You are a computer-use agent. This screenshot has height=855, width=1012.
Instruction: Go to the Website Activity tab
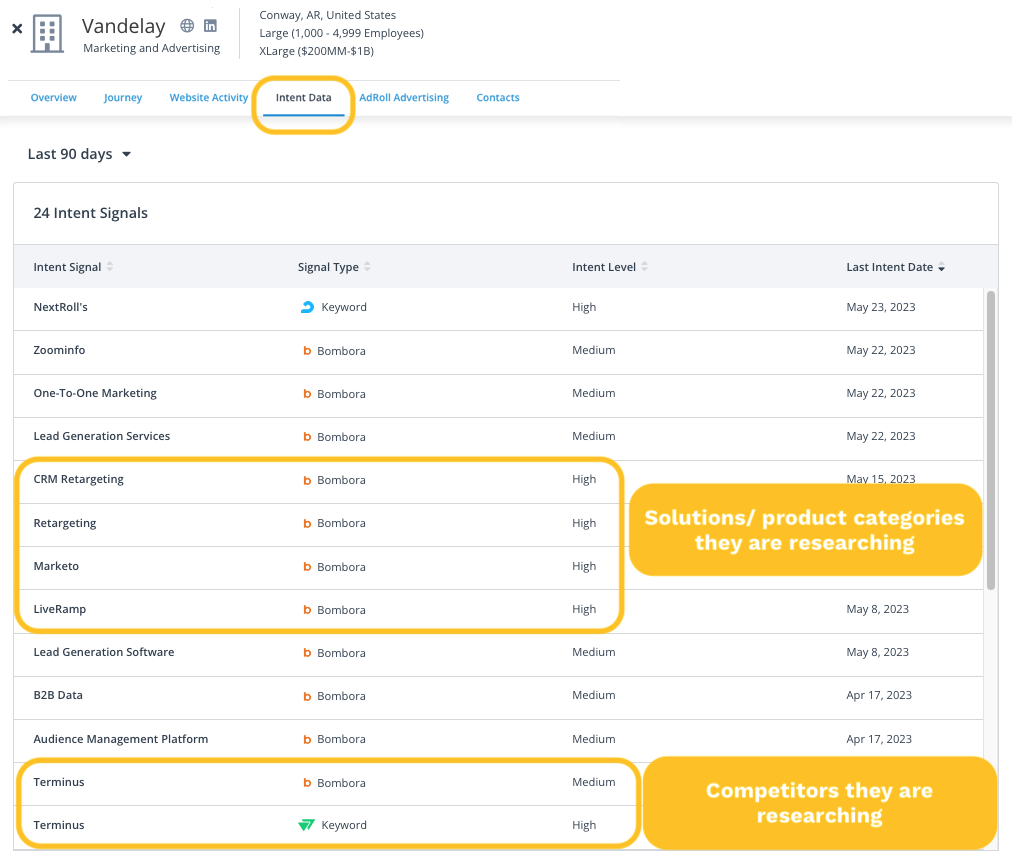click(x=208, y=98)
